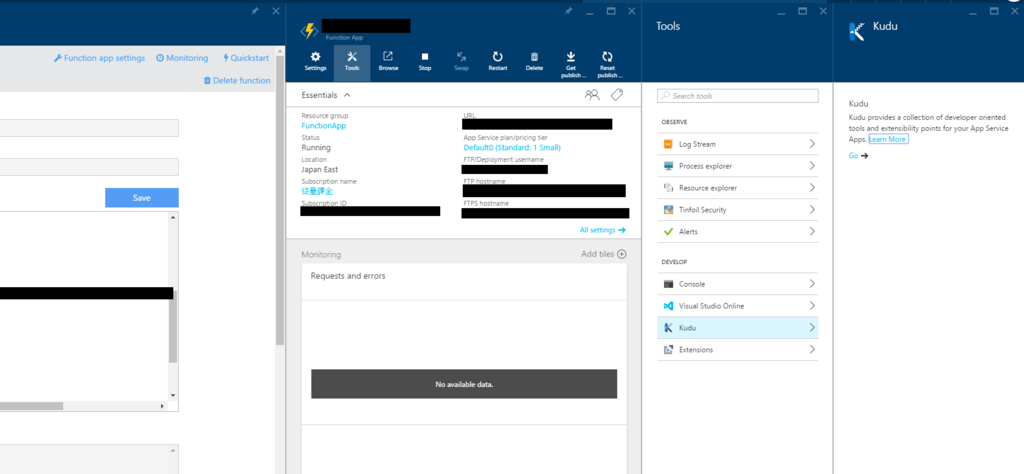Viewport: 1024px width, 474px height.
Task: Pin the leftmost function editor blade
Action: [255, 11]
